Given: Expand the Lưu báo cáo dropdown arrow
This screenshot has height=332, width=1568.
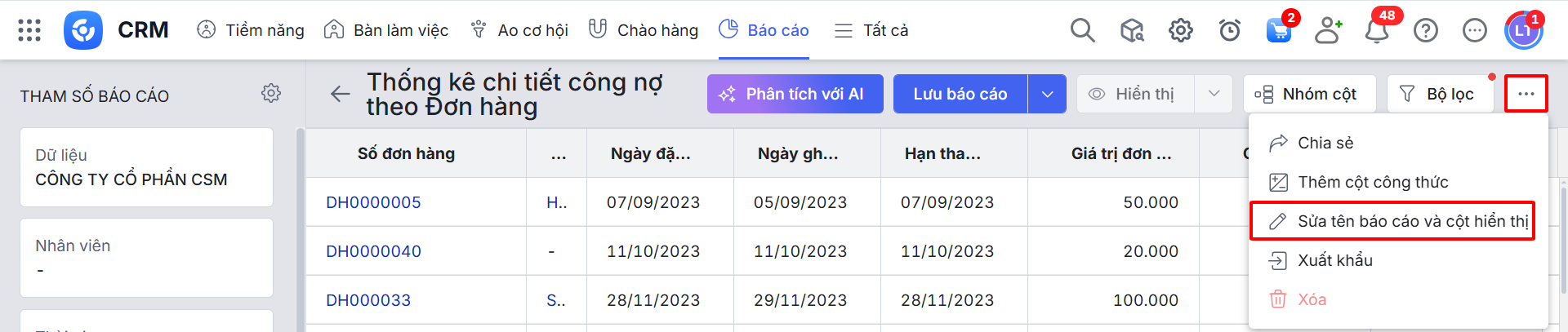Looking at the screenshot, I should point(1047,94).
